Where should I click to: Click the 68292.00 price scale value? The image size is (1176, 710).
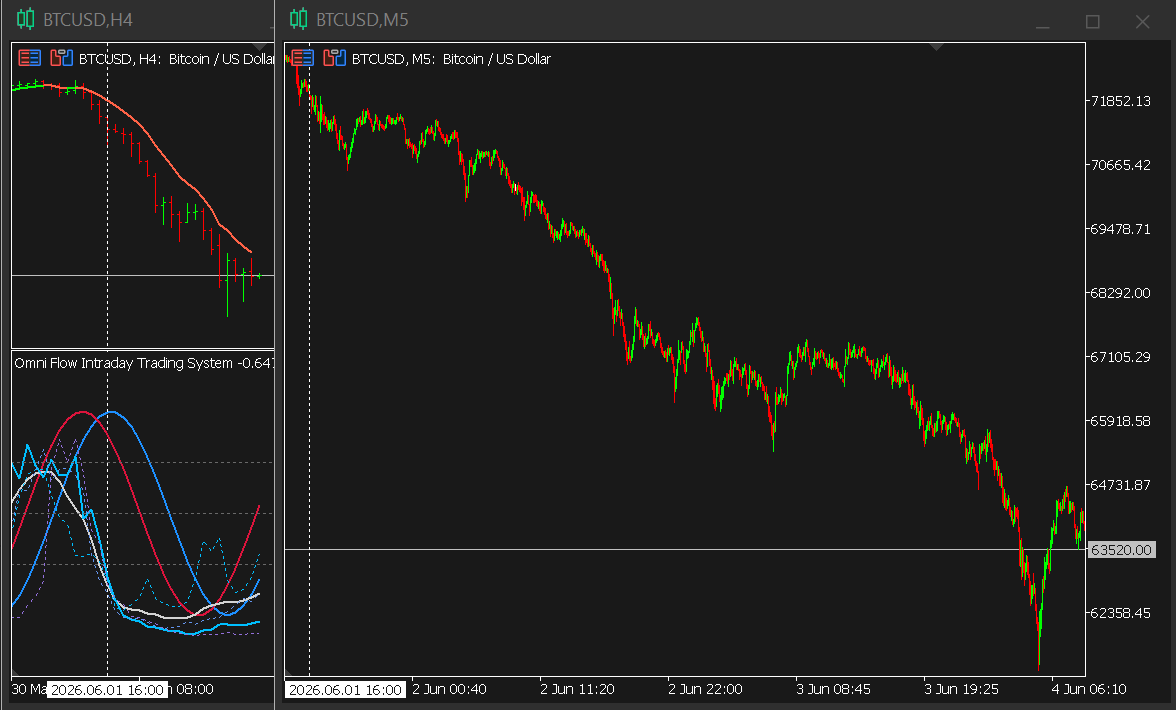point(1120,292)
